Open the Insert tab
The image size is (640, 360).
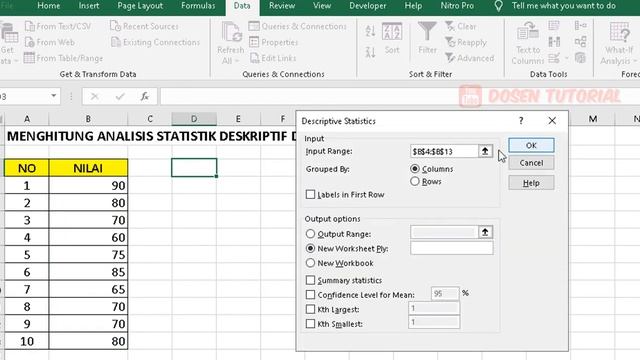[x=89, y=6]
